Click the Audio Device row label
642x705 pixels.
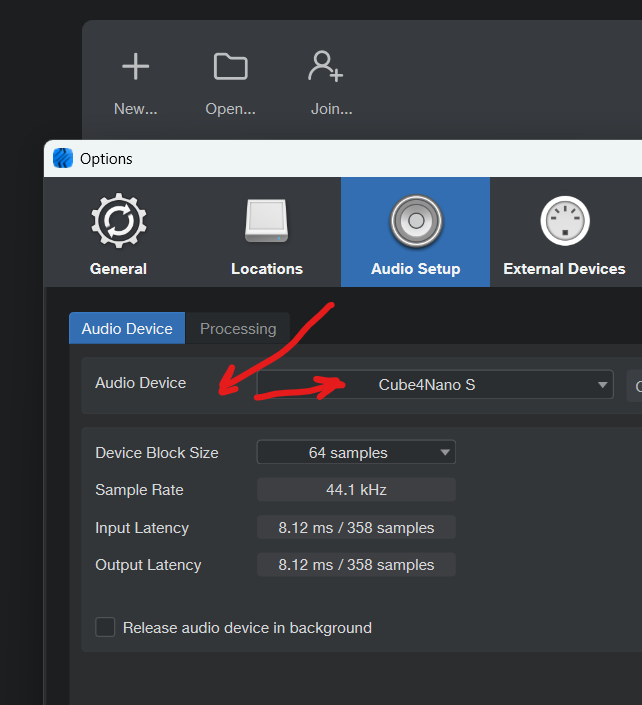tap(141, 383)
